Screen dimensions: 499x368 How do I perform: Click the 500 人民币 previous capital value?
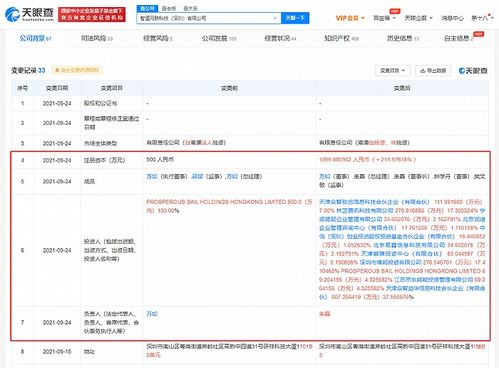click(x=160, y=160)
